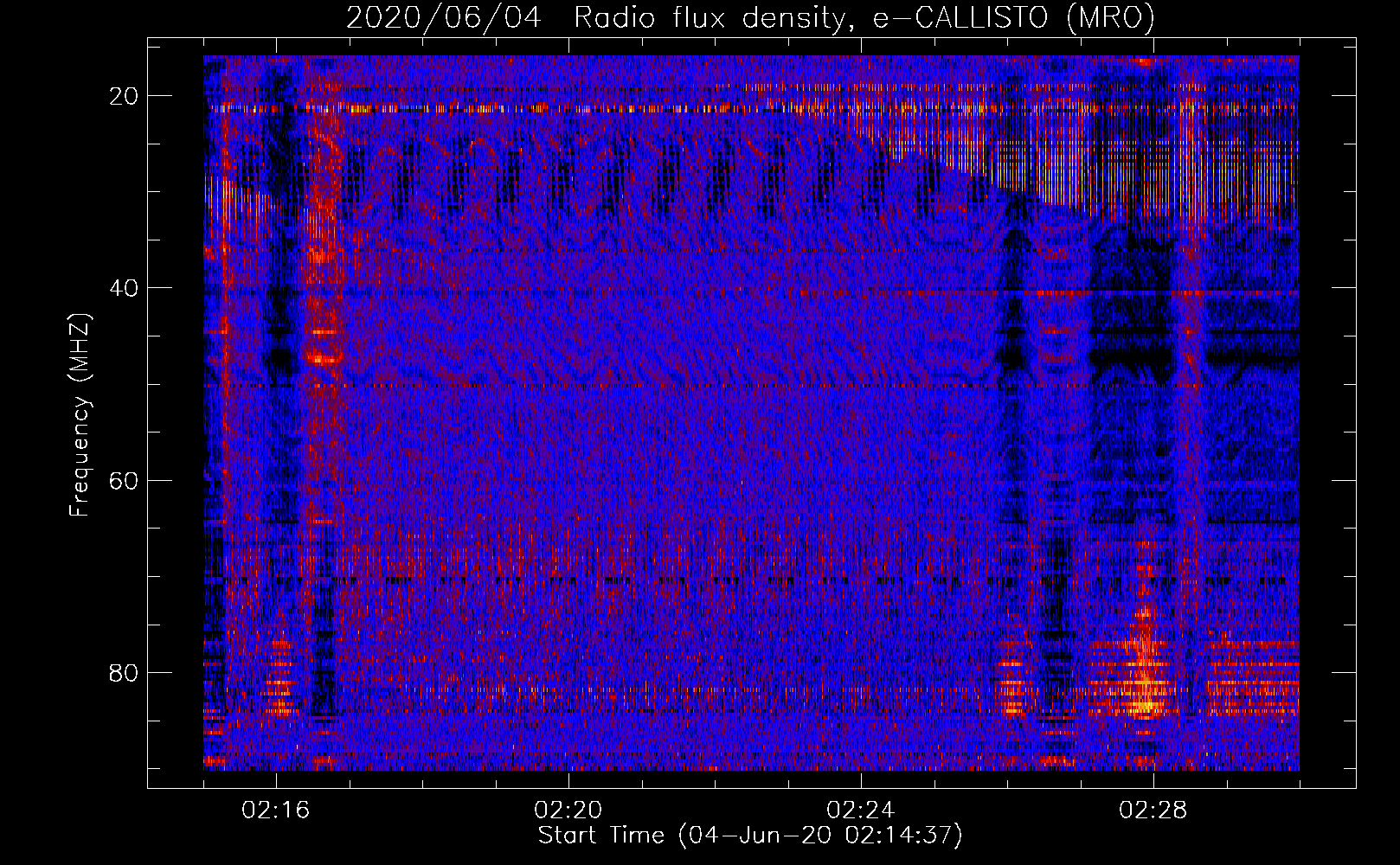Select the 20 MHz frequency tick label

[x=125, y=96]
